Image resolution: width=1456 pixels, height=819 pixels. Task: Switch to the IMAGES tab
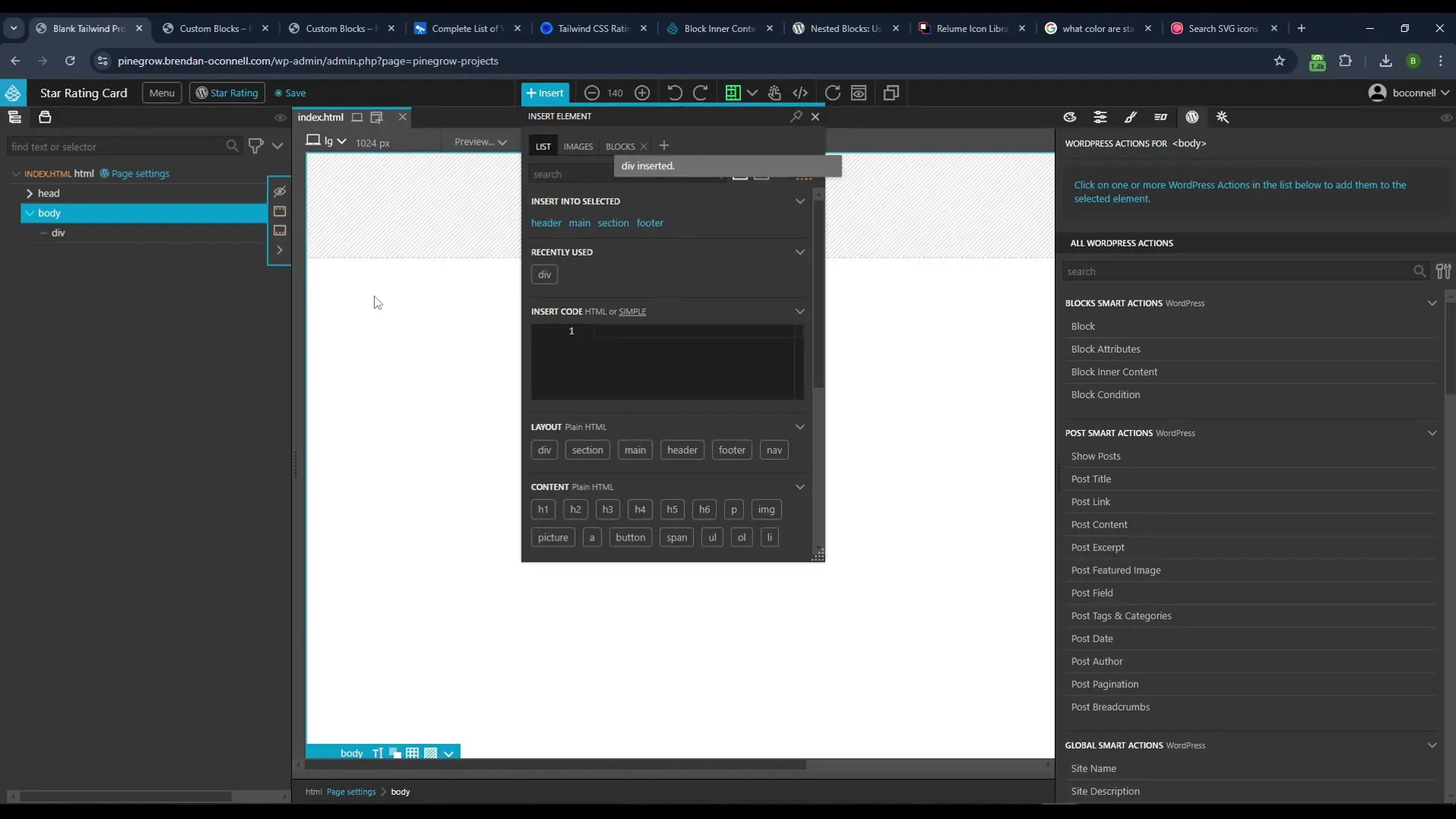click(578, 146)
